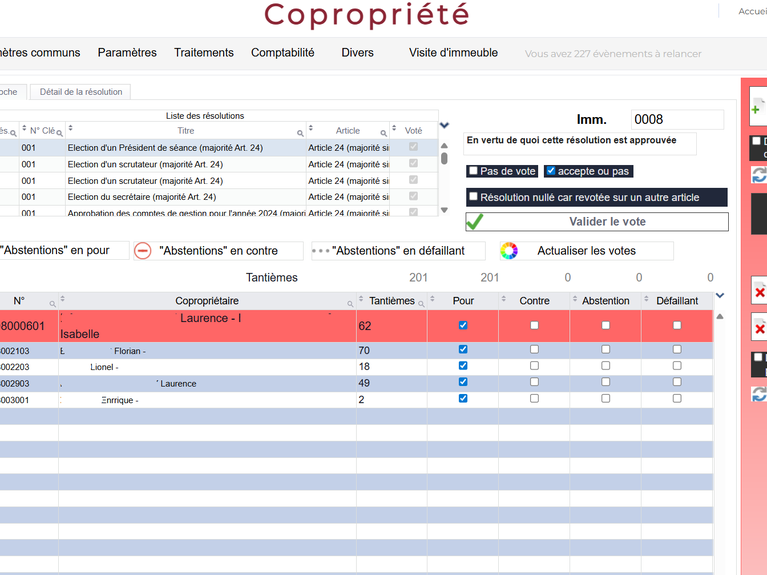The image size is (767, 575).
Task: Check Contre for the Isabelle row
Action: click(534, 325)
